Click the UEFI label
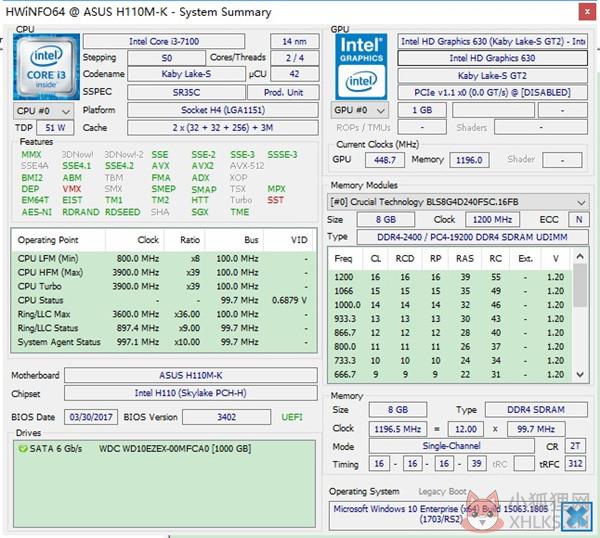This screenshot has width=600, height=538. 292,417
